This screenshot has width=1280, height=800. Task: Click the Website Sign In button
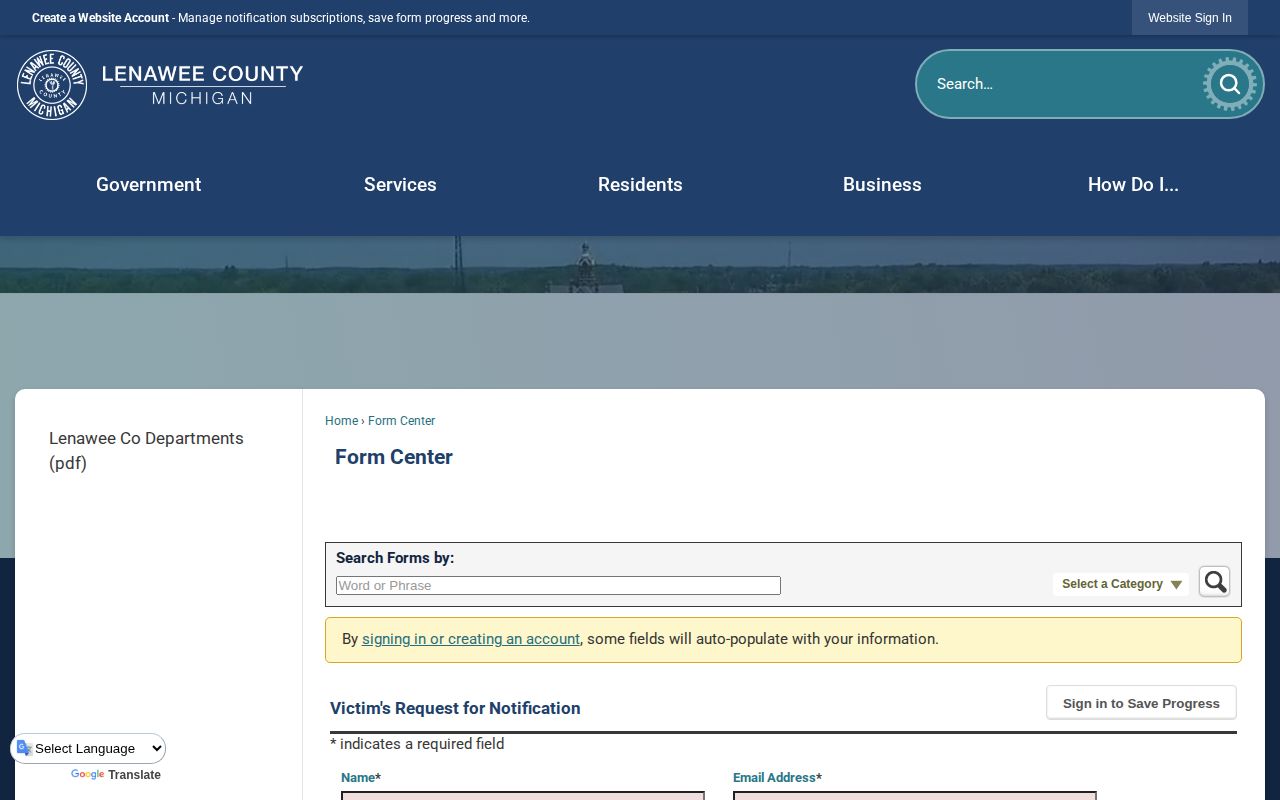(1190, 18)
